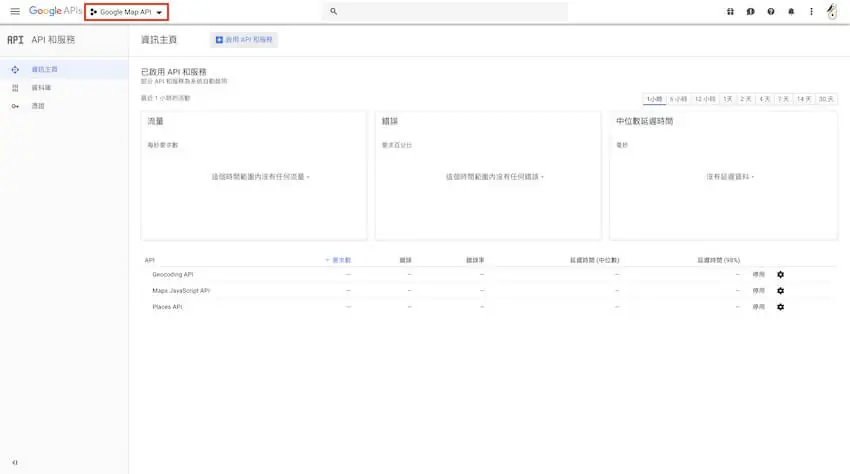Select the 30天 time range
The image size is (850, 474).
(x=826, y=99)
